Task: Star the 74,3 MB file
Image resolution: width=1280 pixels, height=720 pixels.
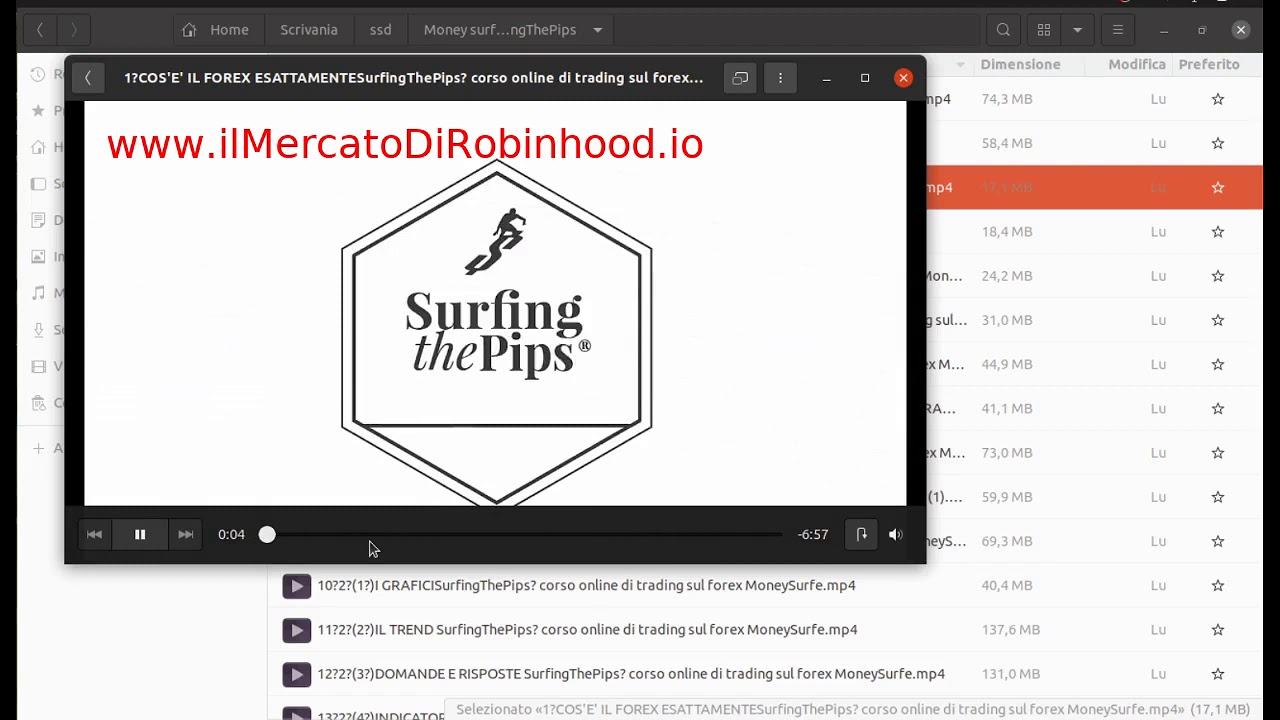Action: 1218,99
